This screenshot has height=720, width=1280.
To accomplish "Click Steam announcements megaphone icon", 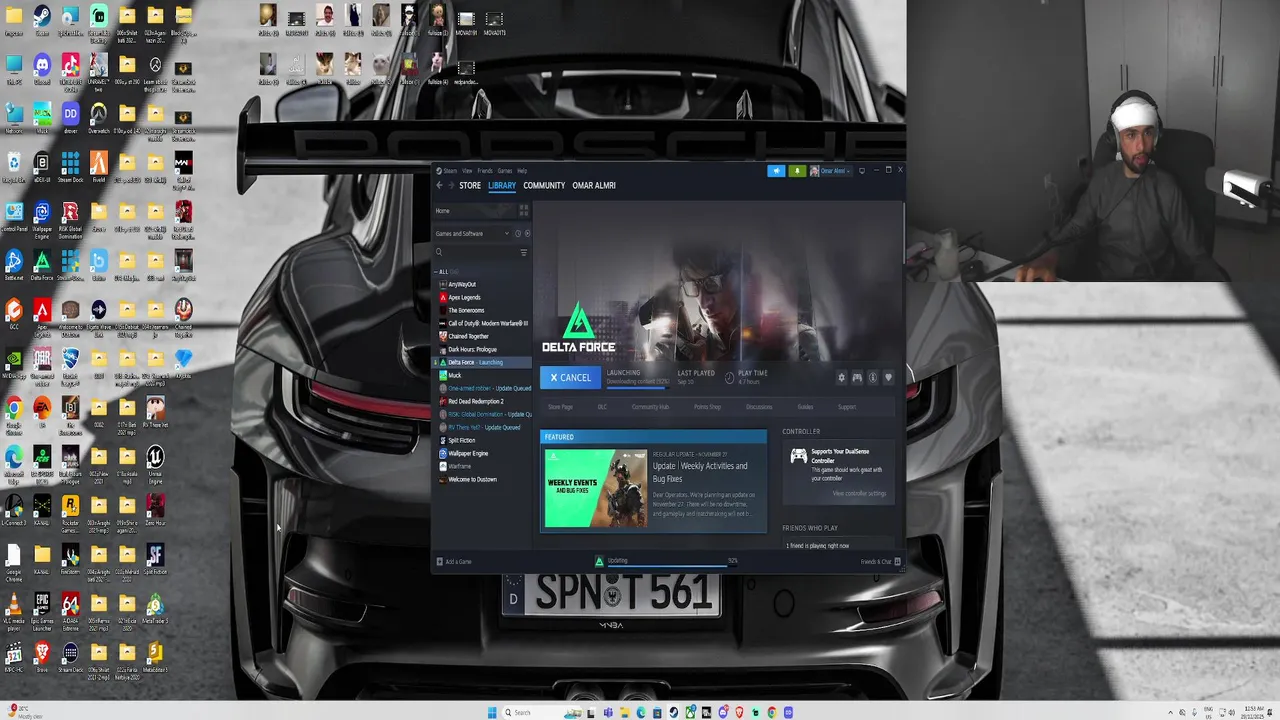I will (776, 171).
